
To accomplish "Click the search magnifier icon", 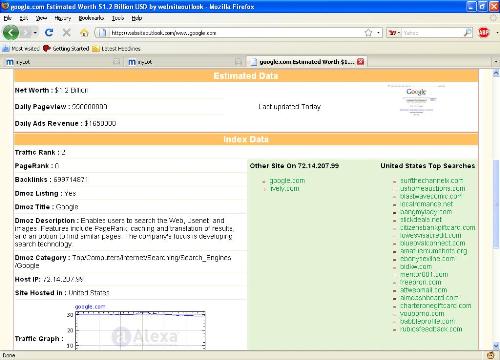I will 468,33.
